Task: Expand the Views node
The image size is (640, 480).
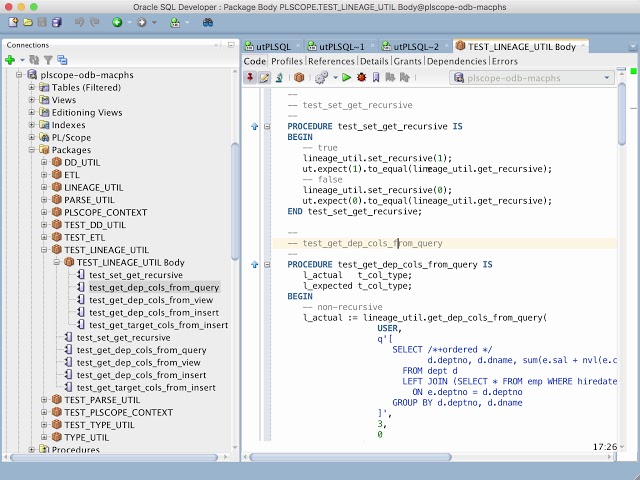Action: [x=31, y=100]
